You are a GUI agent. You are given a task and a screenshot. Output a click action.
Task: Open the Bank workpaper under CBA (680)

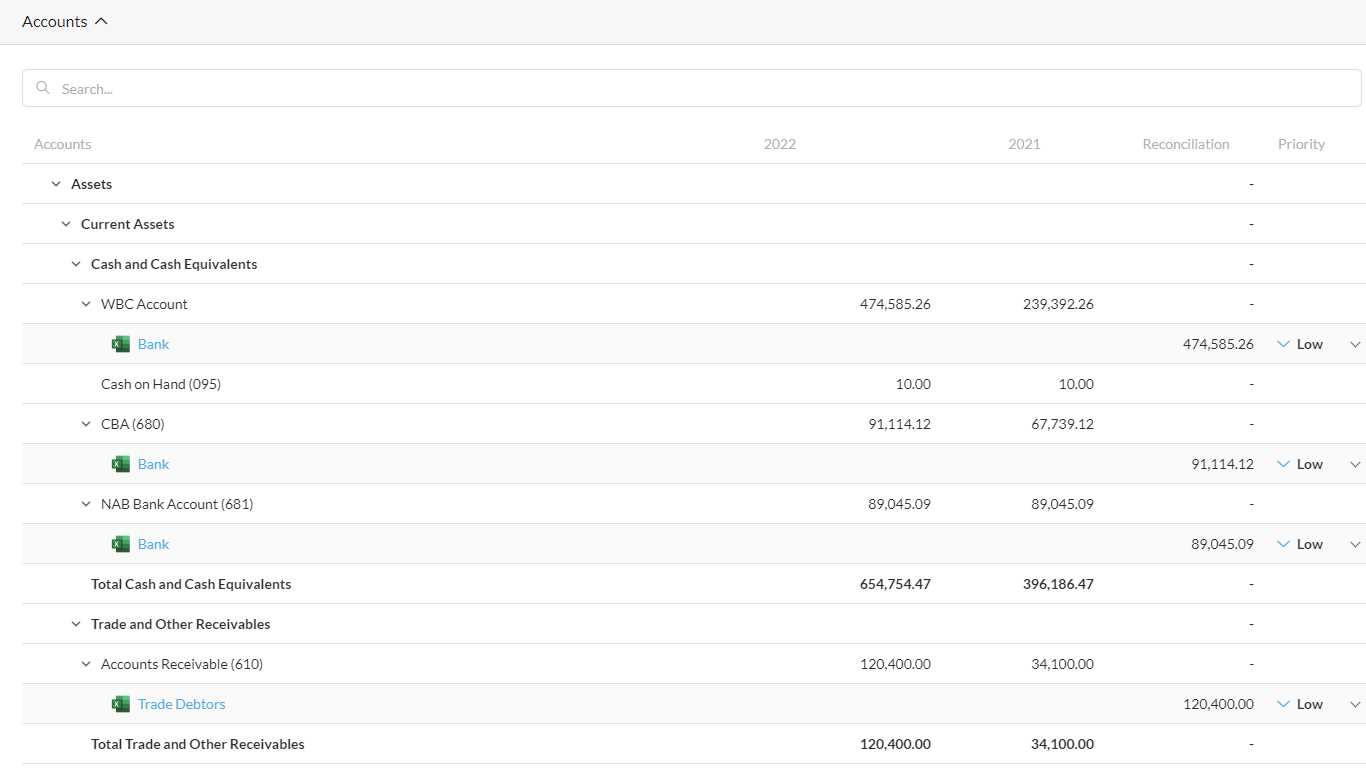click(x=154, y=464)
